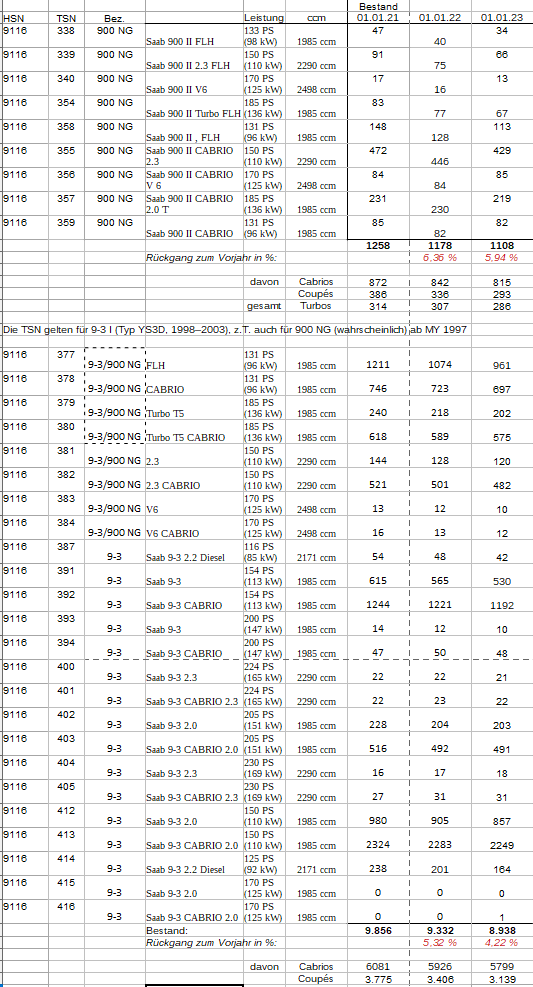The width and height of the screenshot is (533, 987).
Task: Select the 9.856 Bestand total cell
Action: tap(378, 930)
